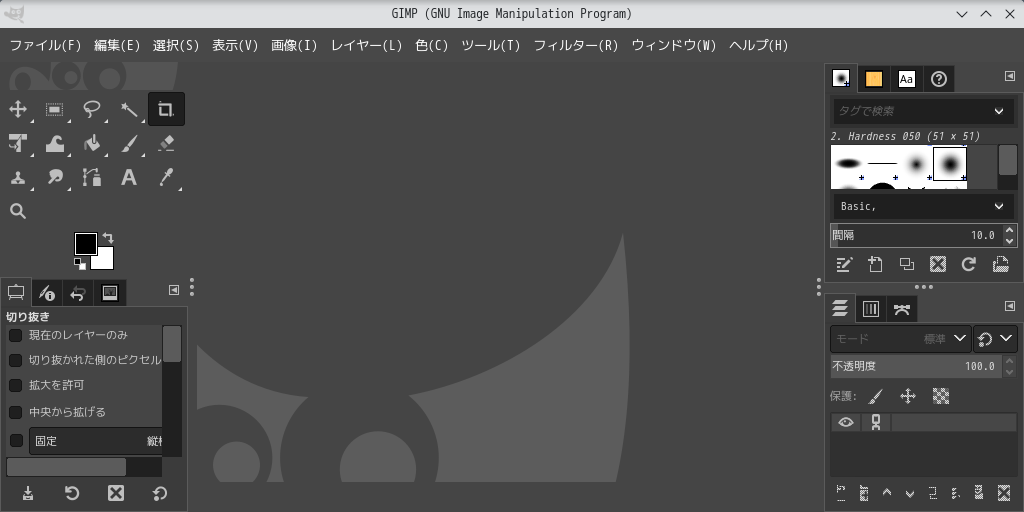This screenshot has width=1024, height=512.
Task: Open the Help question mark tab
Action: [939, 79]
